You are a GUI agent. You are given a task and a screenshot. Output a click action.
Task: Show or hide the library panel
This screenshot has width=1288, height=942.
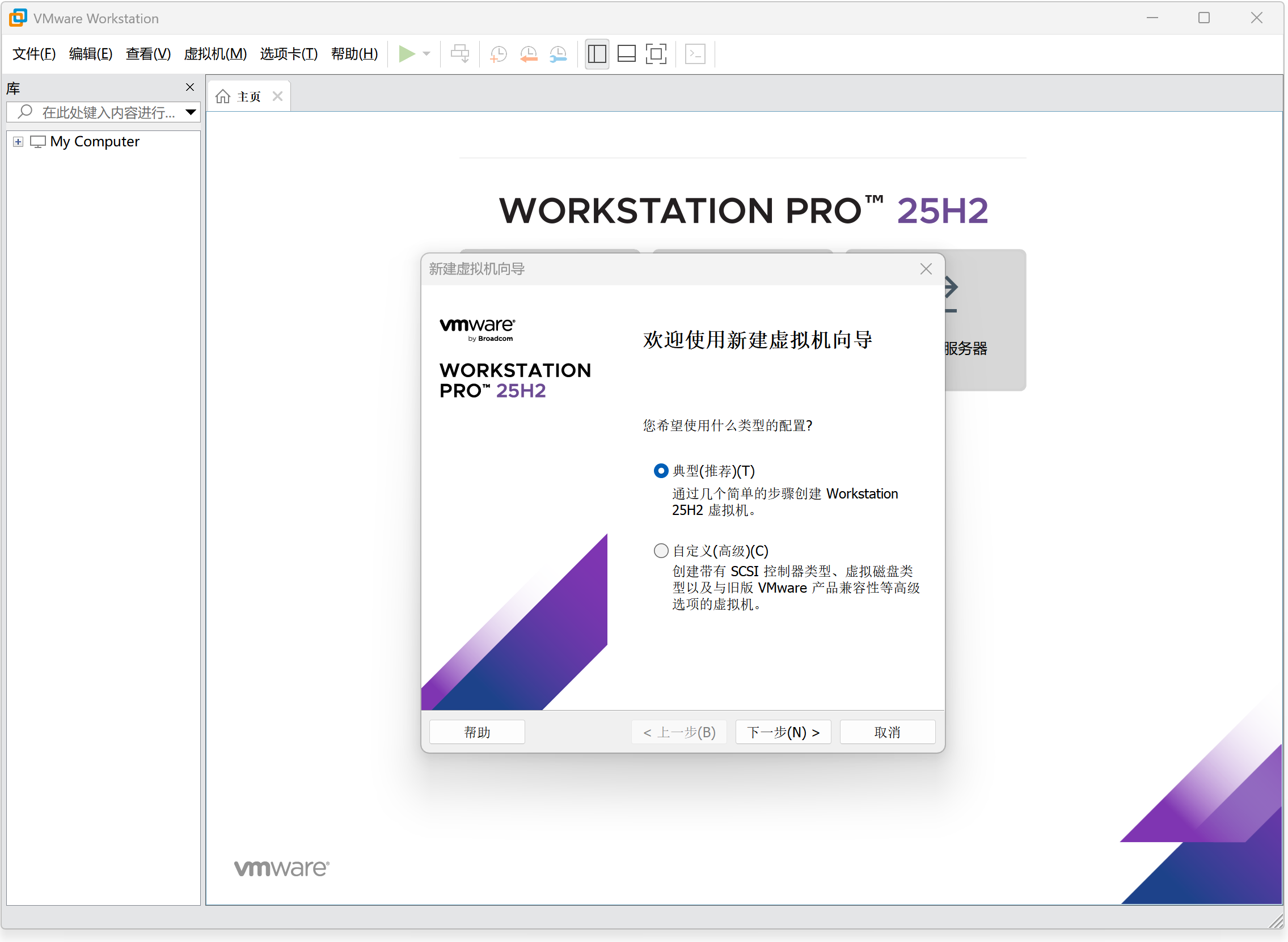[x=597, y=54]
